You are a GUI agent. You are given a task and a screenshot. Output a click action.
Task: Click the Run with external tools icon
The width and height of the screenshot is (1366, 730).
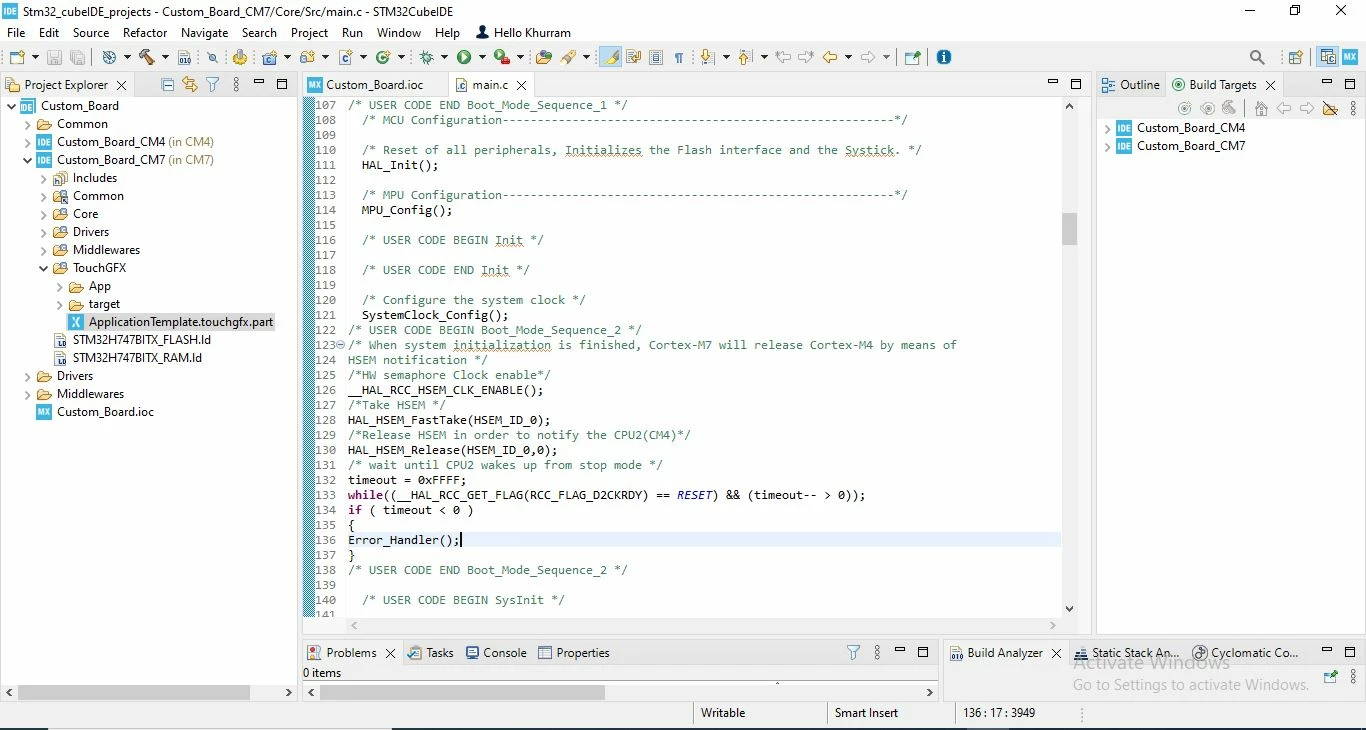(502, 57)
